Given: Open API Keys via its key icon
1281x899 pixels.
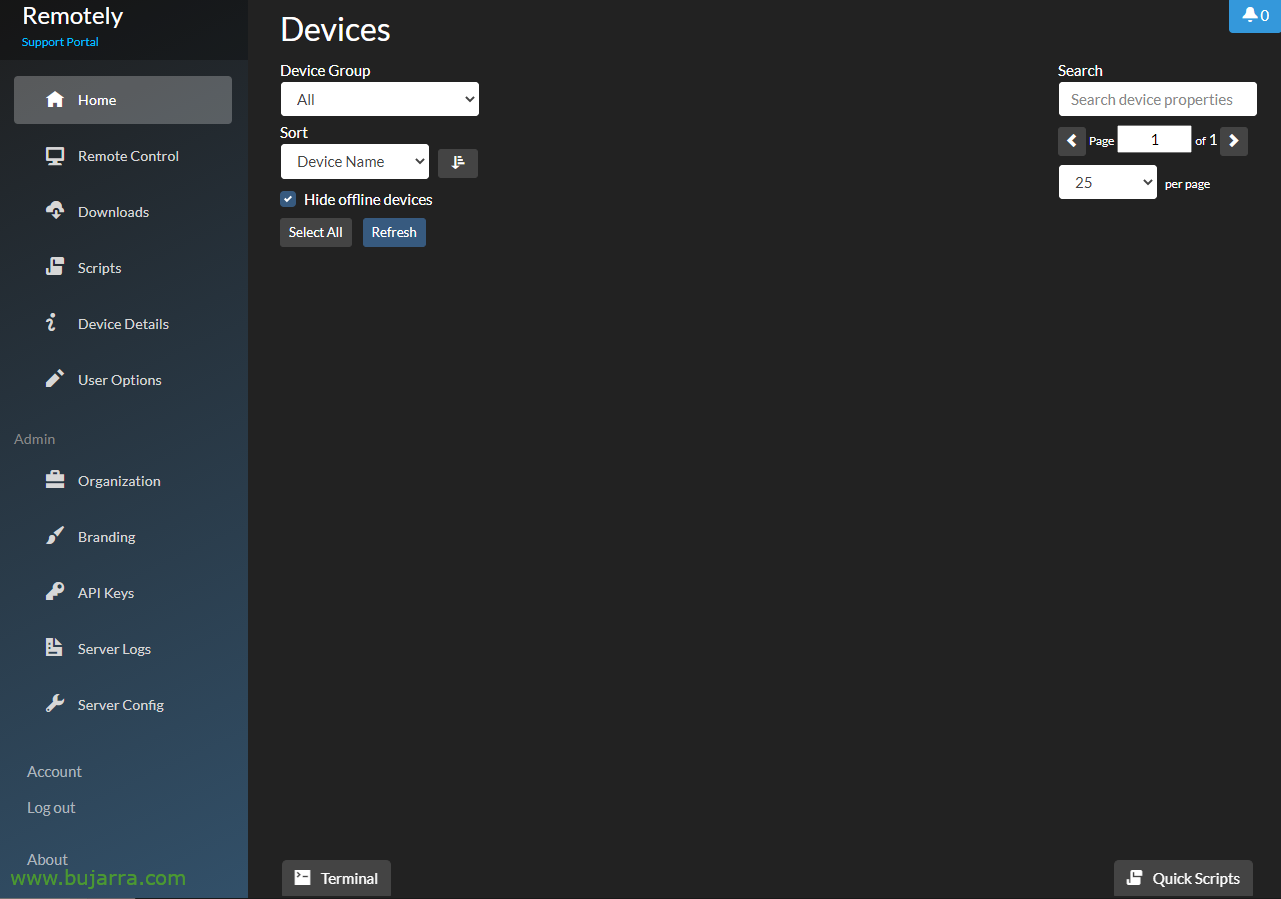Looking at the screenshot, I should (55, 592).
